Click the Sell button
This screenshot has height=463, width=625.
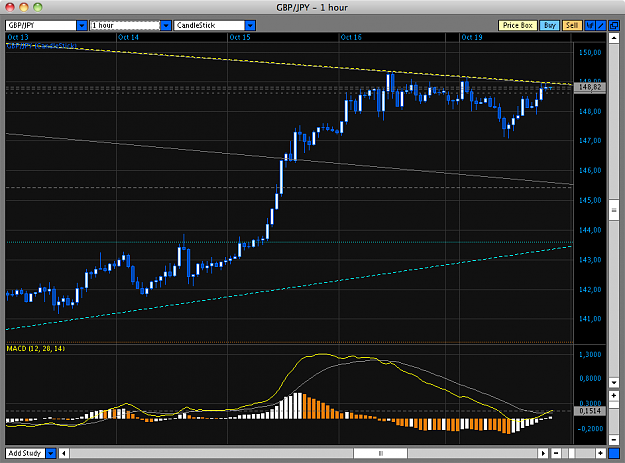(572, 26)
